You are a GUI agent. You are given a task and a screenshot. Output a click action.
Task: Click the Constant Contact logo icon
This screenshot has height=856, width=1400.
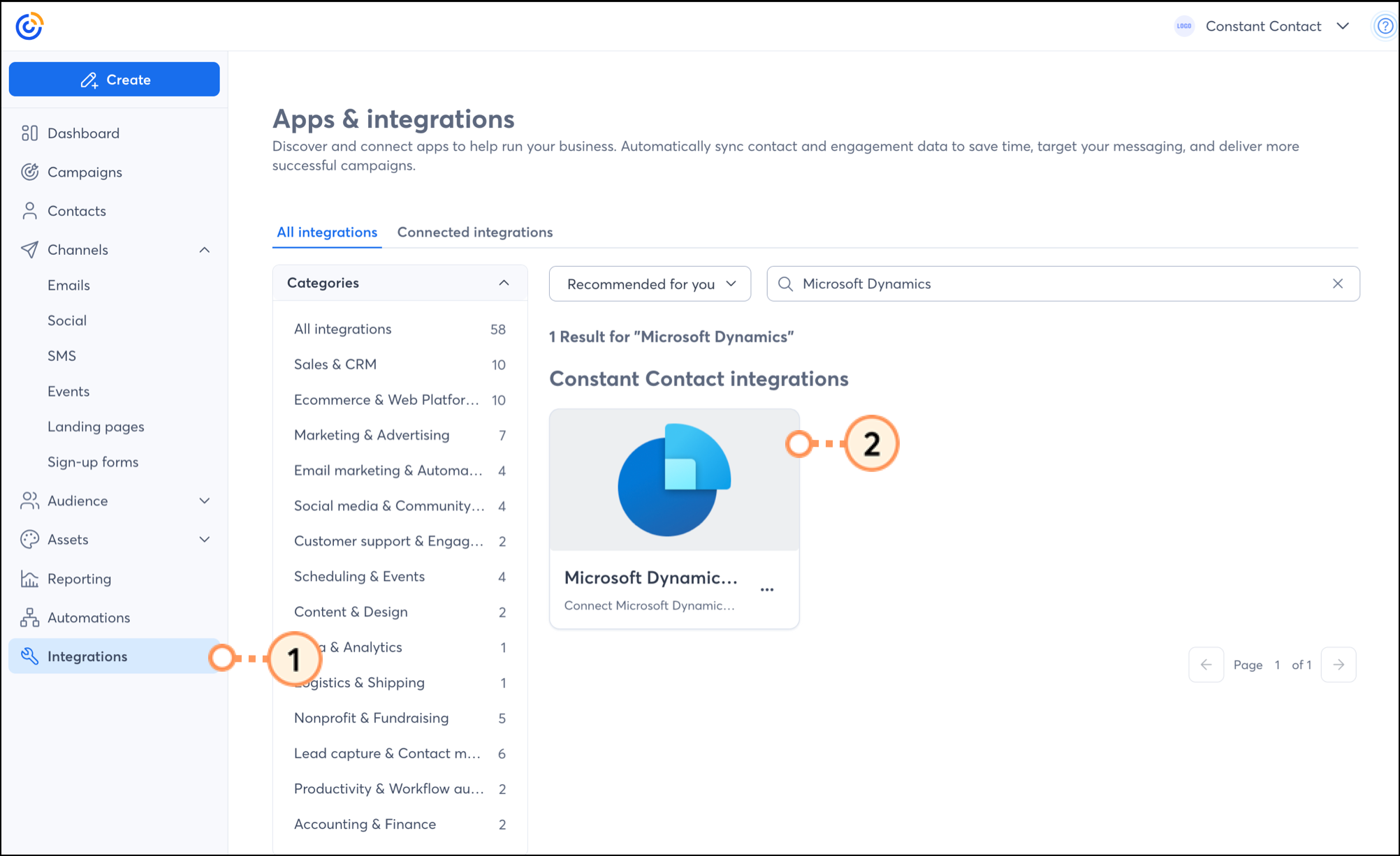pos(29,26)
